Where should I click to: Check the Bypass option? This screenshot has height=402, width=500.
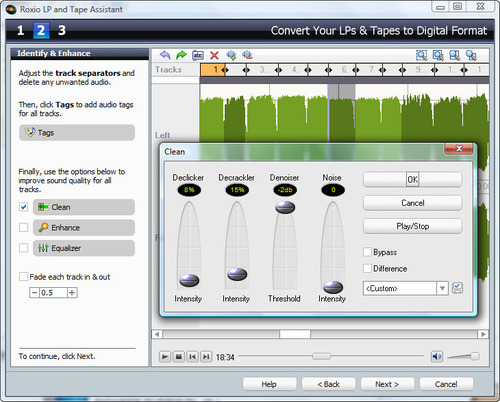coord(367,252)
